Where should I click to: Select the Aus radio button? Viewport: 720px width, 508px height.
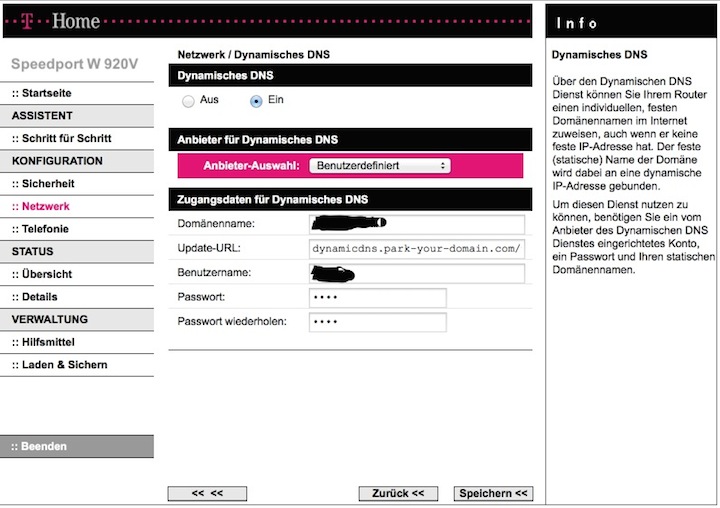click(x=188, y=101)
